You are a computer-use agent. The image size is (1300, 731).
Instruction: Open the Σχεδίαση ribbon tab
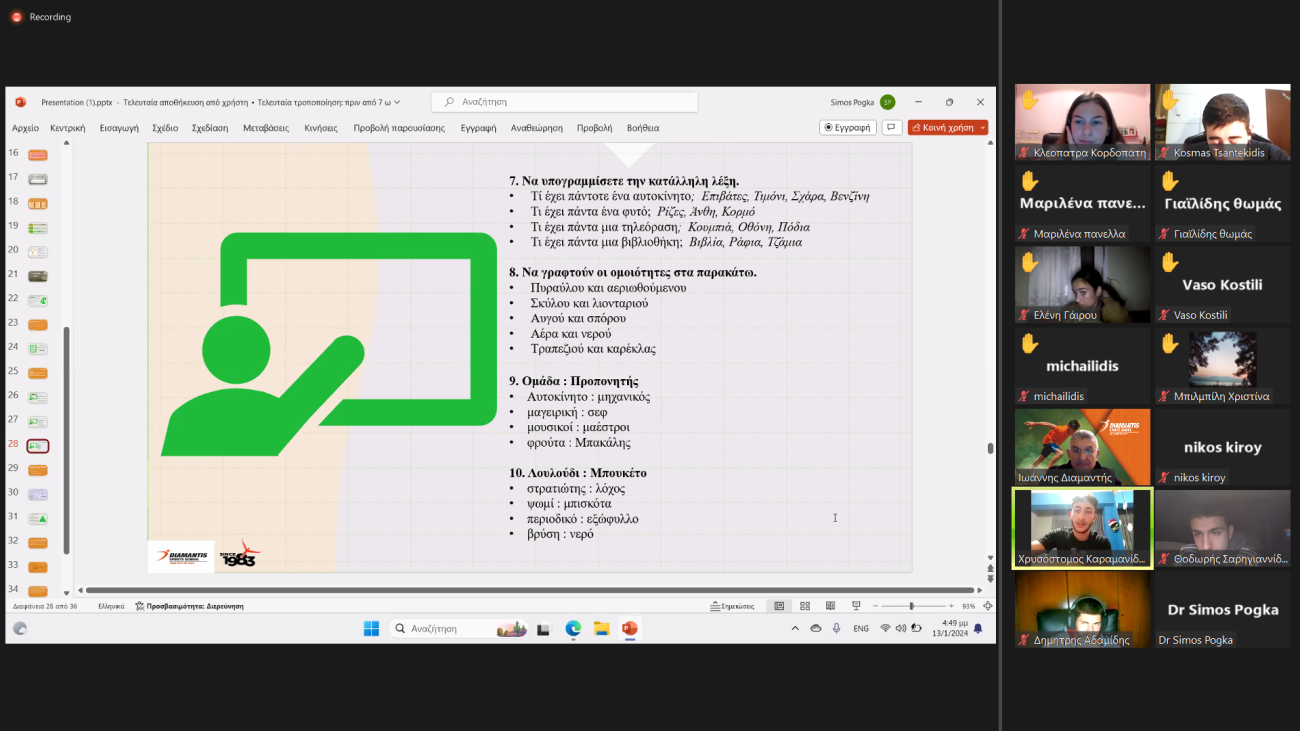pos(210,128)
